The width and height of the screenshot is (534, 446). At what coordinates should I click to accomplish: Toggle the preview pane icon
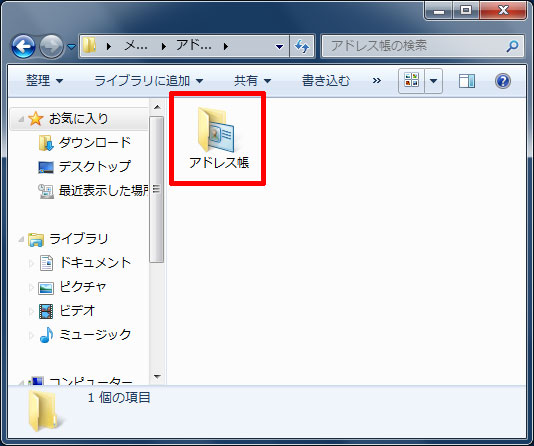[x=467, y=81]
